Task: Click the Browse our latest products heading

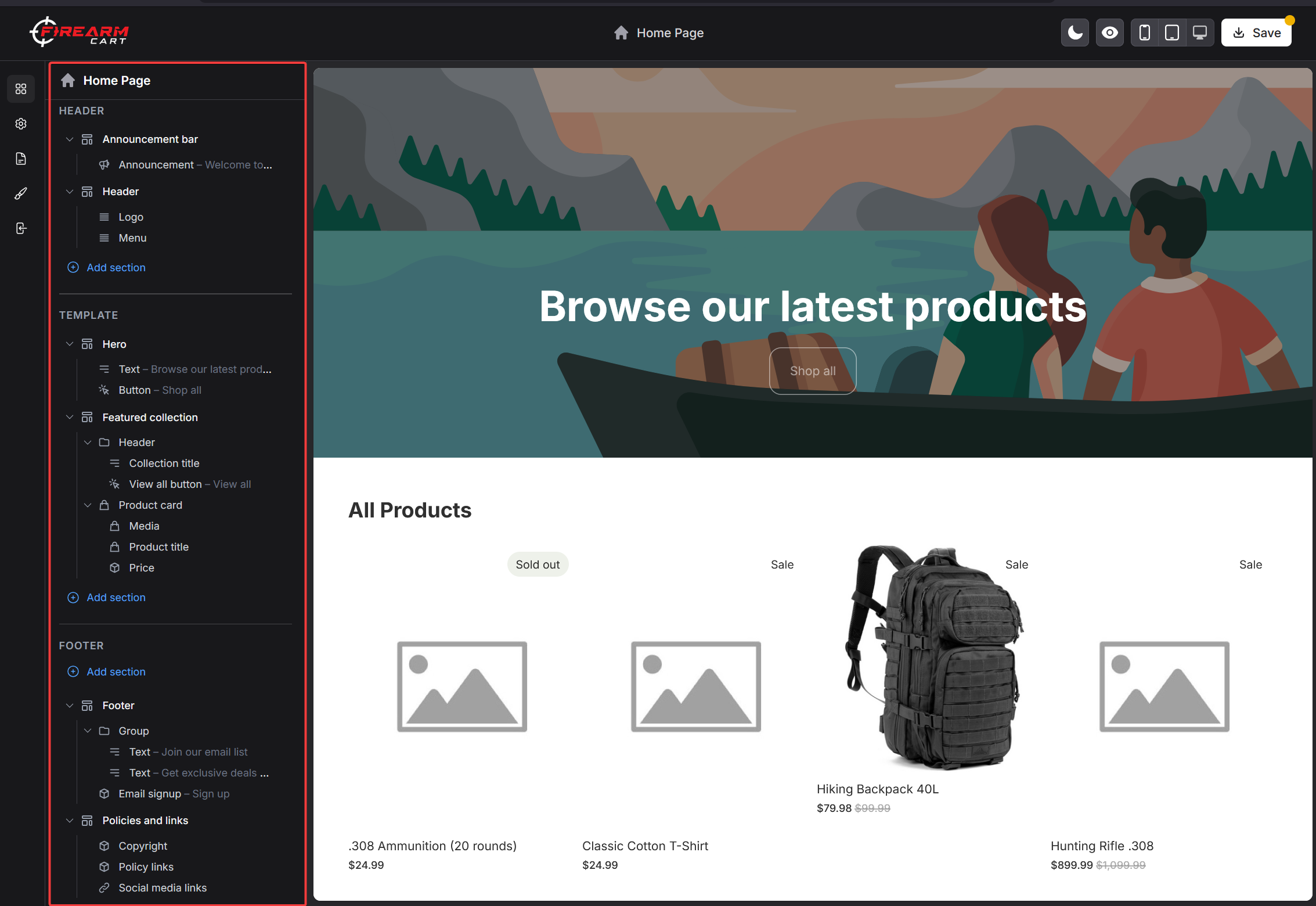Action: [813, 306]
